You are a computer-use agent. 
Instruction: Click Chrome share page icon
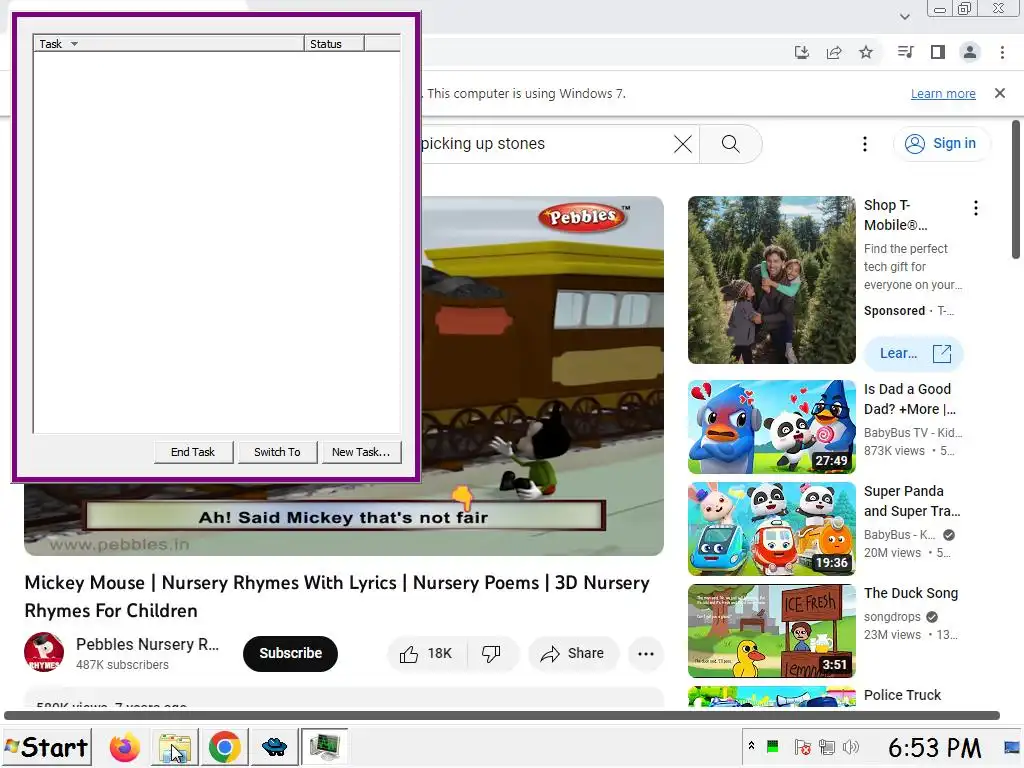point(834,52)
